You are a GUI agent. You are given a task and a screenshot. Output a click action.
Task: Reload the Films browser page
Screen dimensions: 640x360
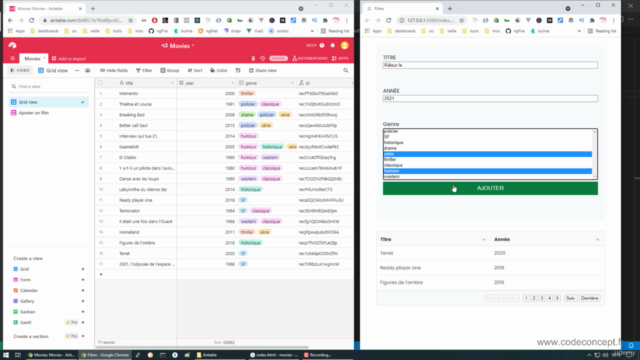[x=389, y=20]
